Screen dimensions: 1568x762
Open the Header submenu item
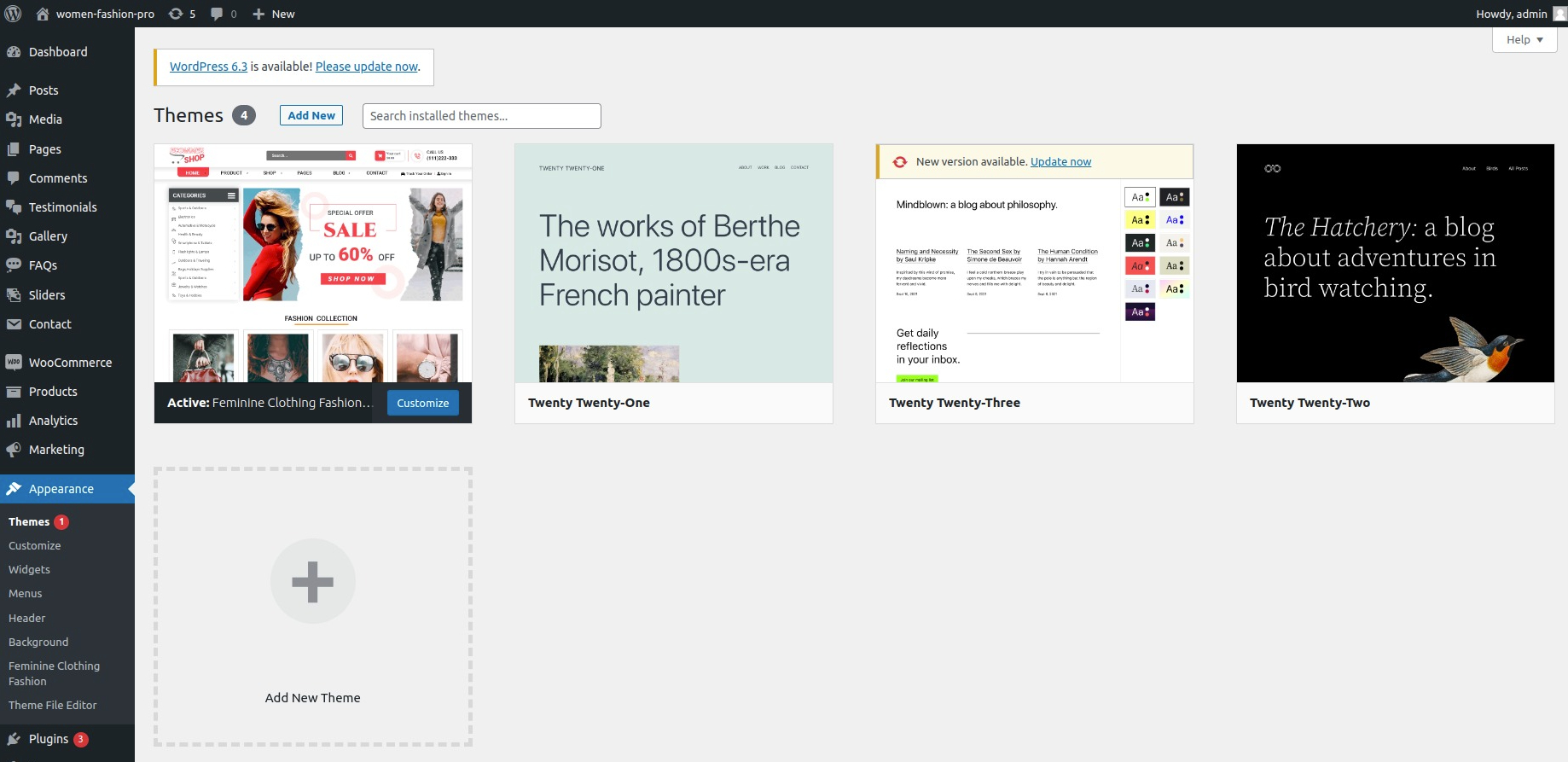coord(27,619)
